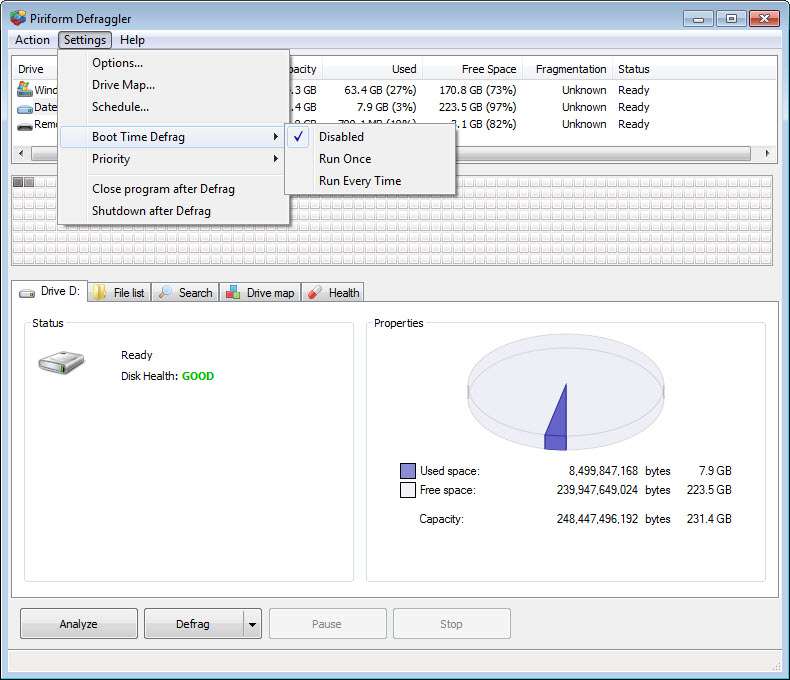Click the Defrag button
The width and height of the screenshot is (790, 680).
click(193, 624)
